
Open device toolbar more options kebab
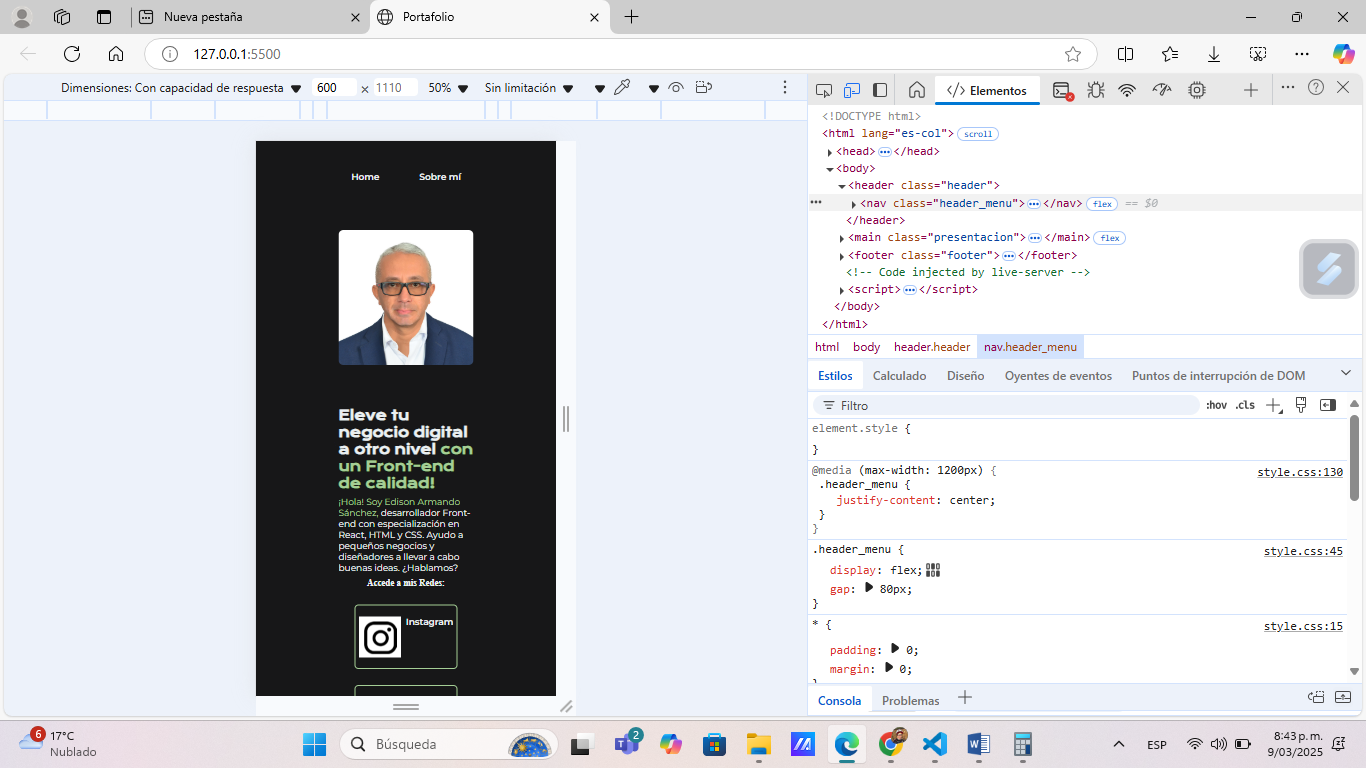(x=785, y=88)
